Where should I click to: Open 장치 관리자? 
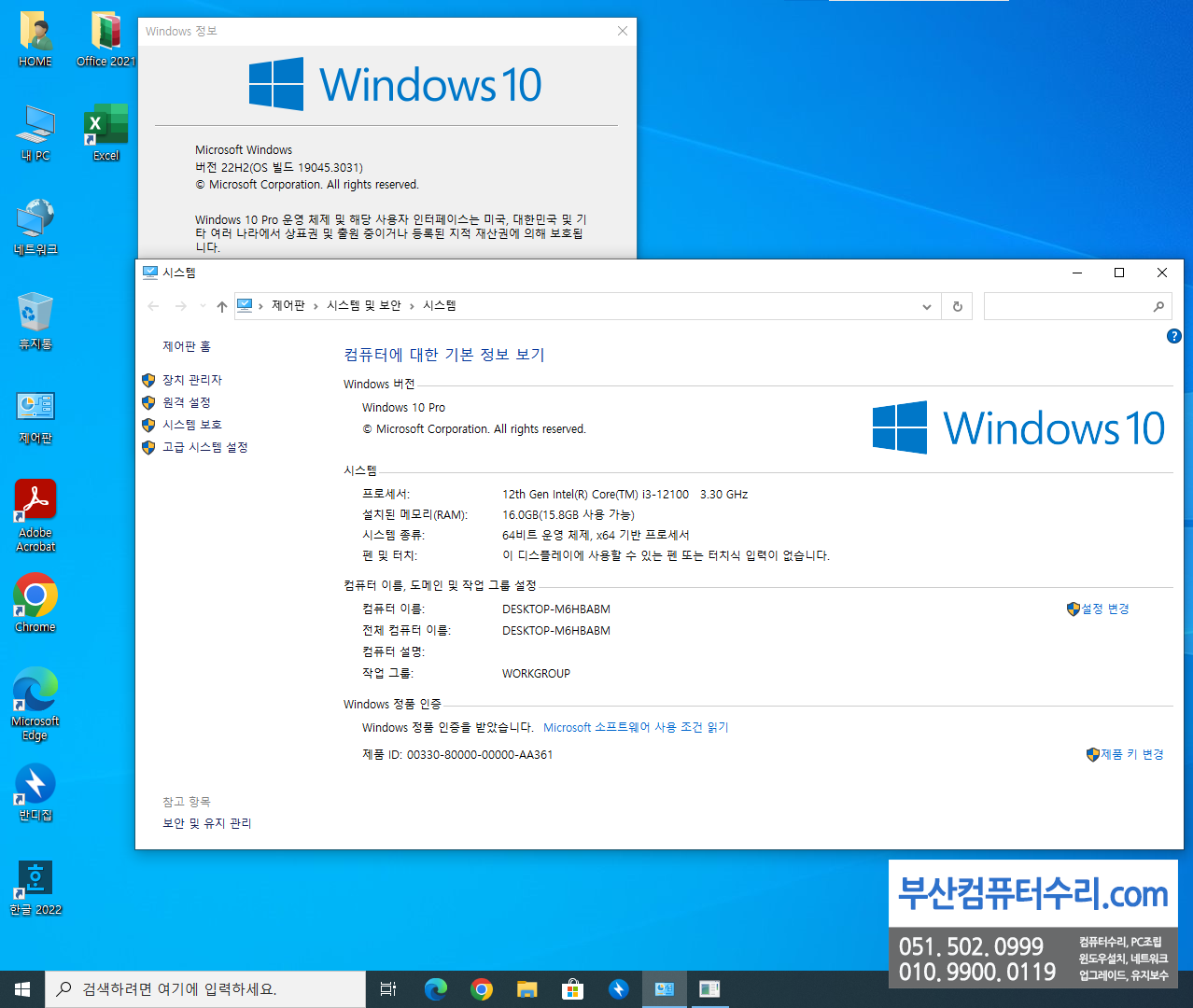(192, 380)
